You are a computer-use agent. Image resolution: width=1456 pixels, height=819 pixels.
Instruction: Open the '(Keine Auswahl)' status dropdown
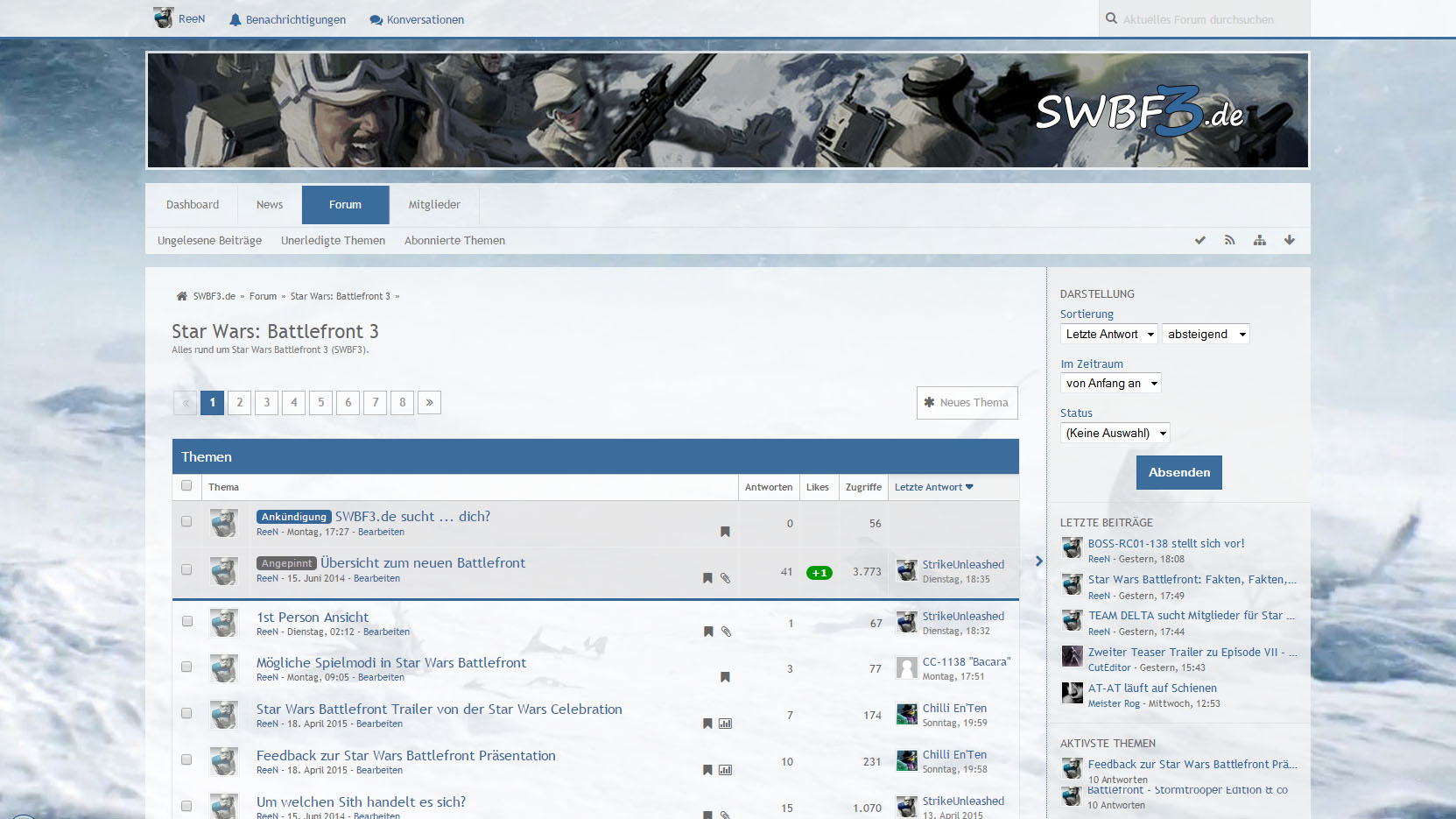tap(1115, 433)
